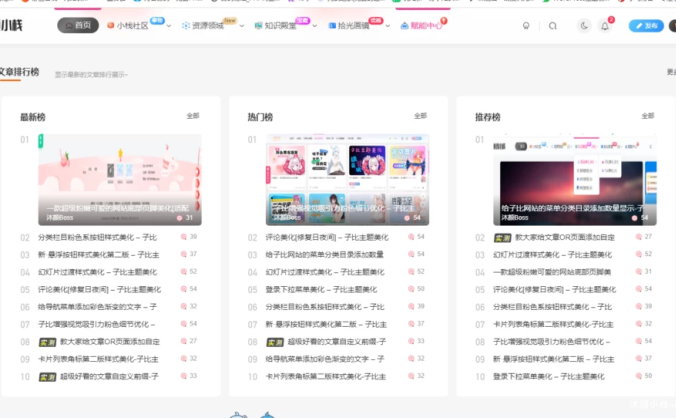The height and width of the screenshot is (418, 676).
Task: Click the 实测 badge on 最新榜 row 08
Action: tap(47, 342)
